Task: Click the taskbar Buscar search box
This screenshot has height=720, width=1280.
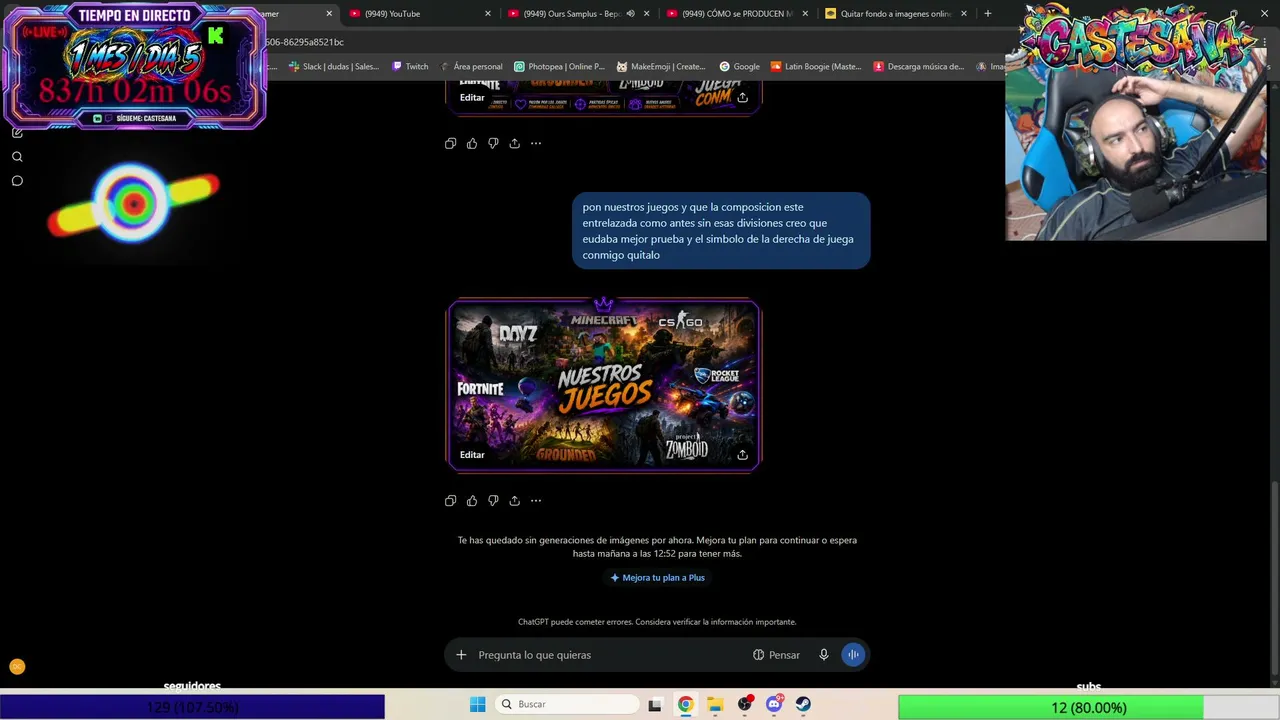Action: (568, 704)
